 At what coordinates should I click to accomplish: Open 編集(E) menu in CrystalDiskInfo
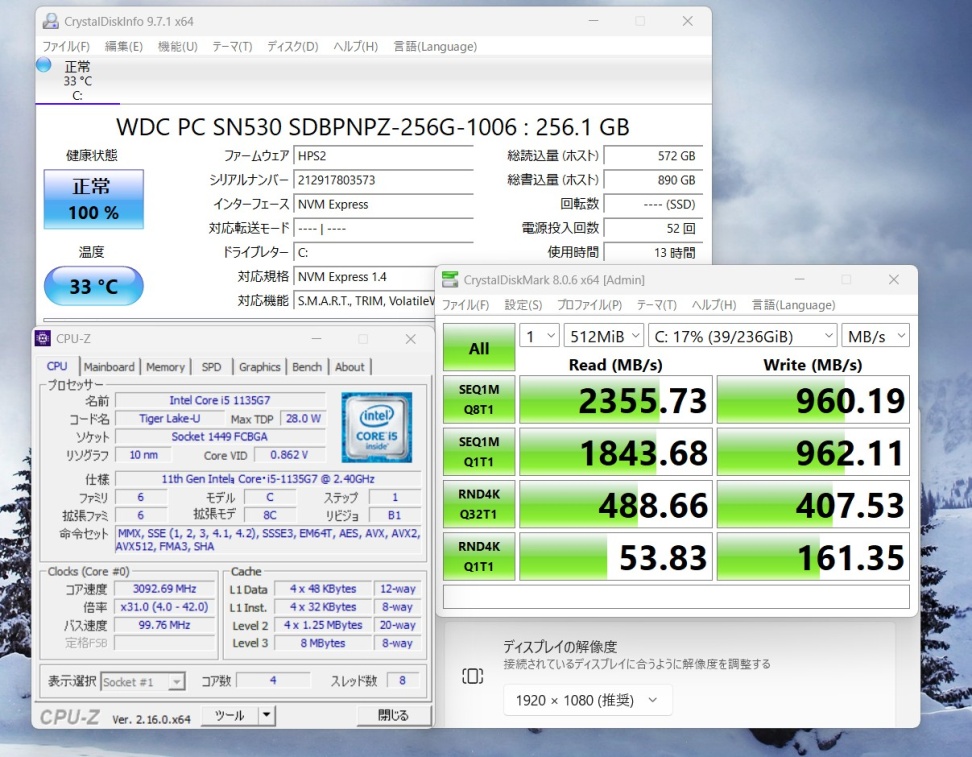coord(124,46)
